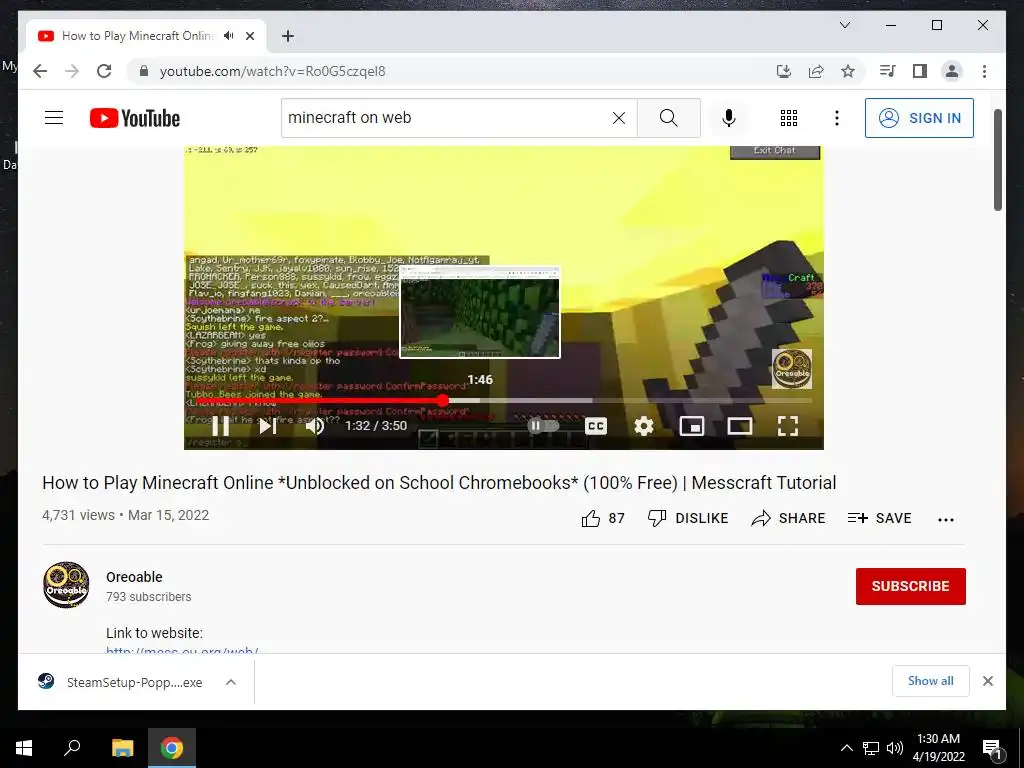Click the Oreoable watermark in video
Screen dimensions: 1024x768
click(x=792, y=368)
